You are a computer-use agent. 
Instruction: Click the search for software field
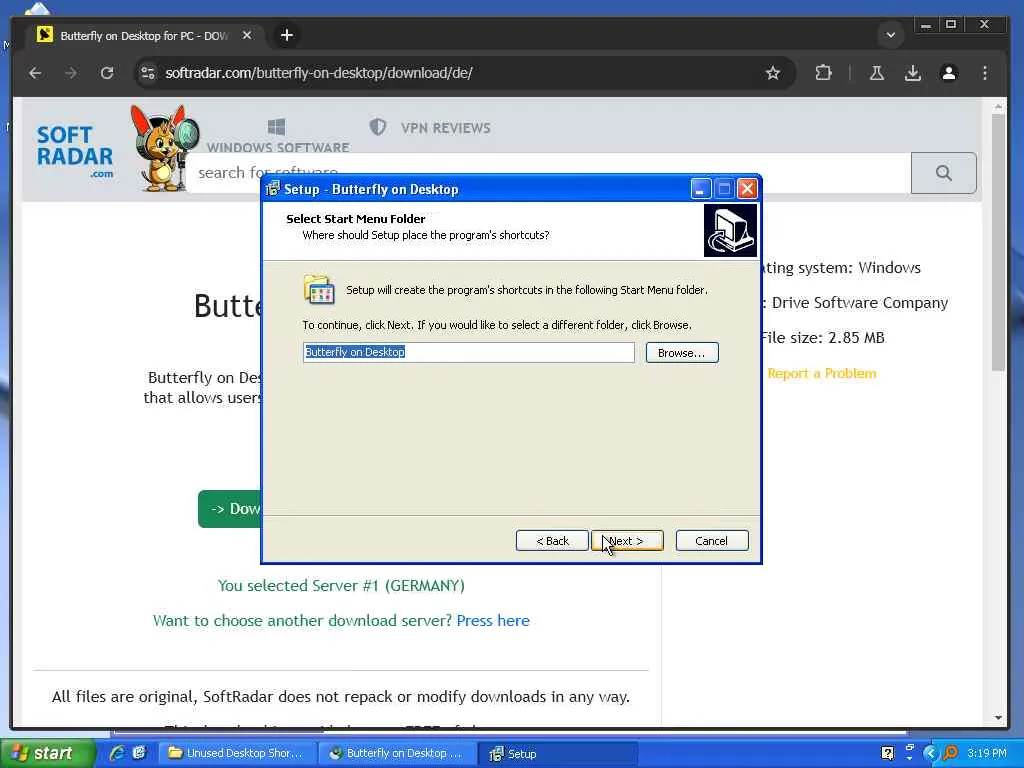(x=549, y=173)
